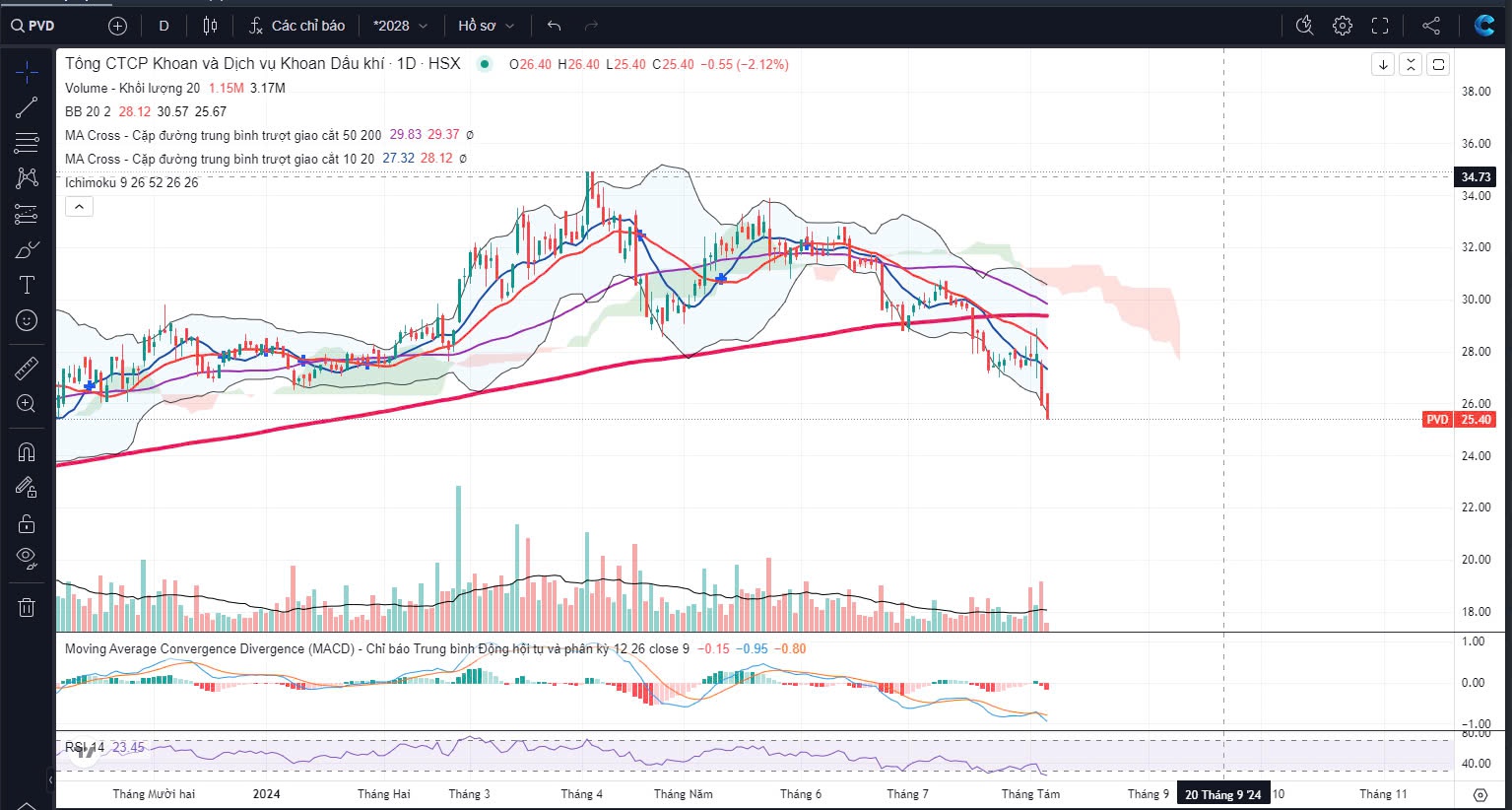Select the crosshair cursor tool
The image size is (1512, 810).
point(27,70)
